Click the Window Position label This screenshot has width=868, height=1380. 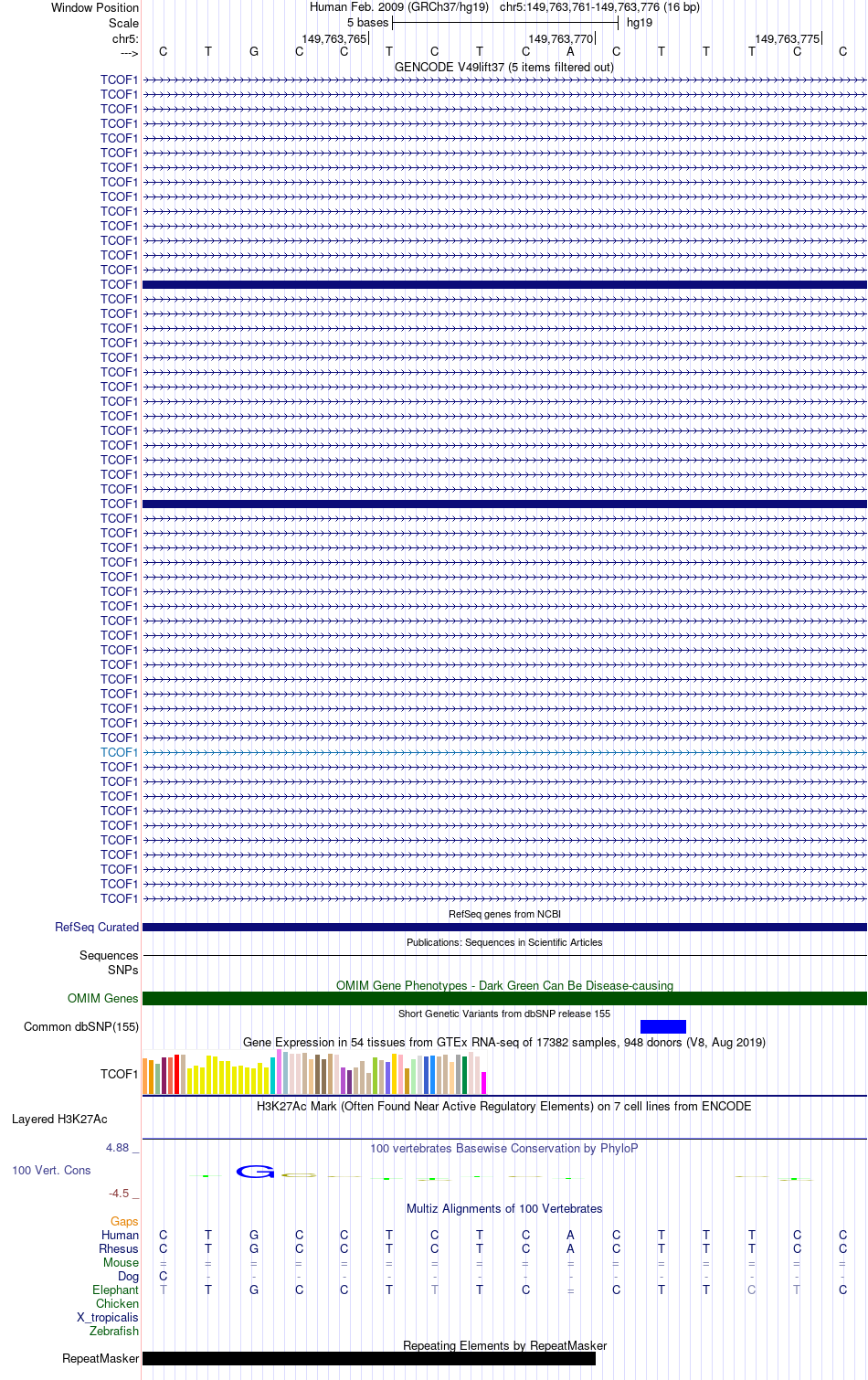pyautogui.click(x=95, y=7)
